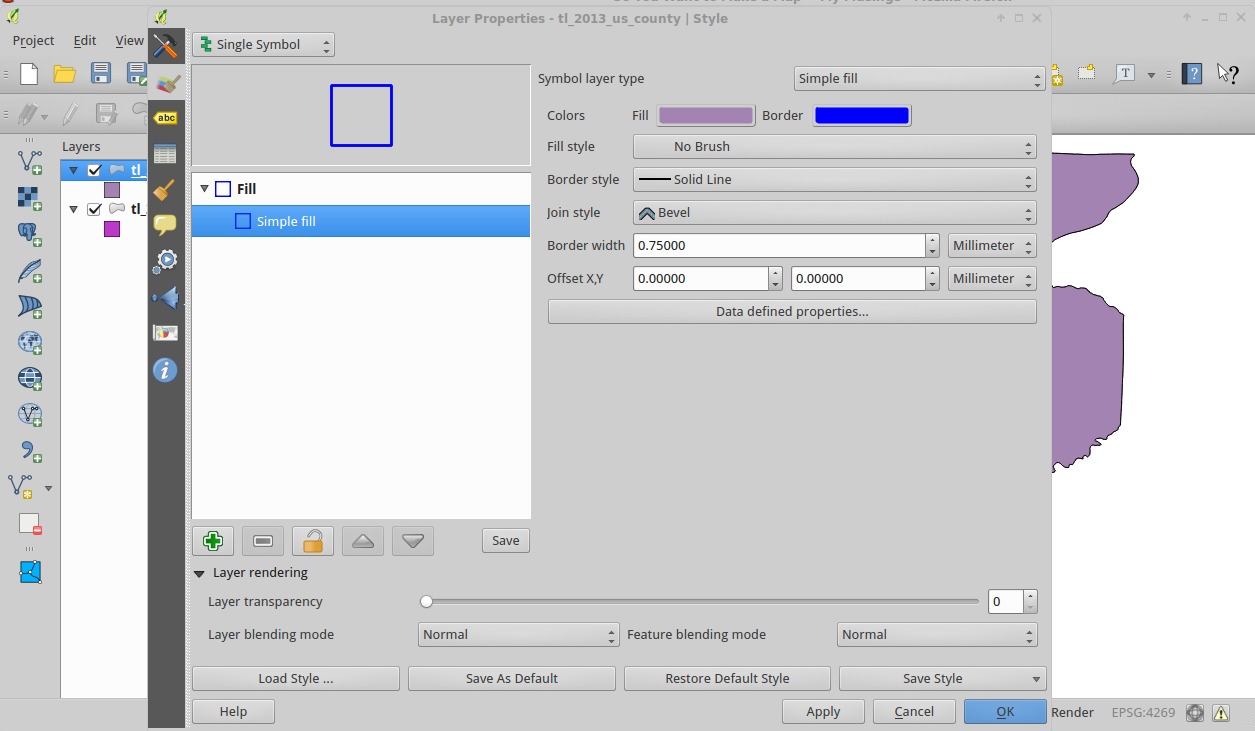Open the Project menu
The image size is (1255, 731).
33,41
